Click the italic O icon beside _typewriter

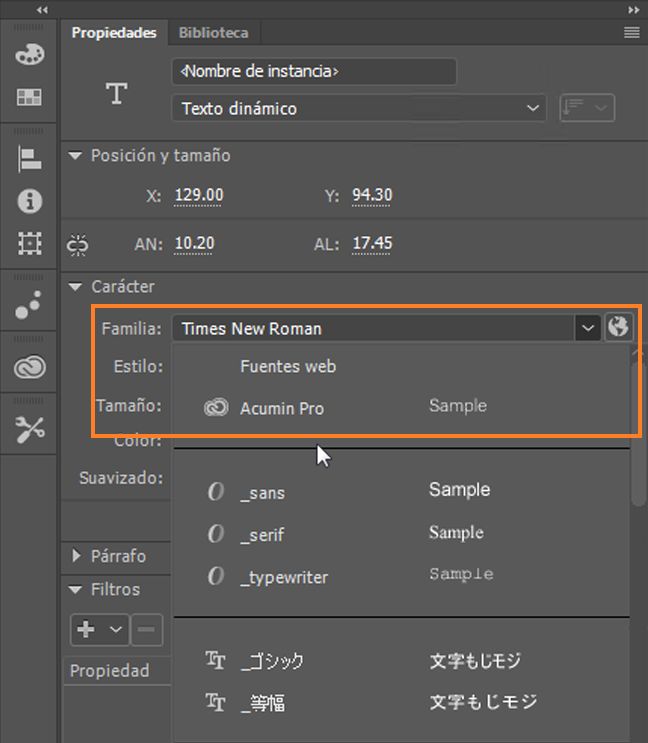coord(216,576)
